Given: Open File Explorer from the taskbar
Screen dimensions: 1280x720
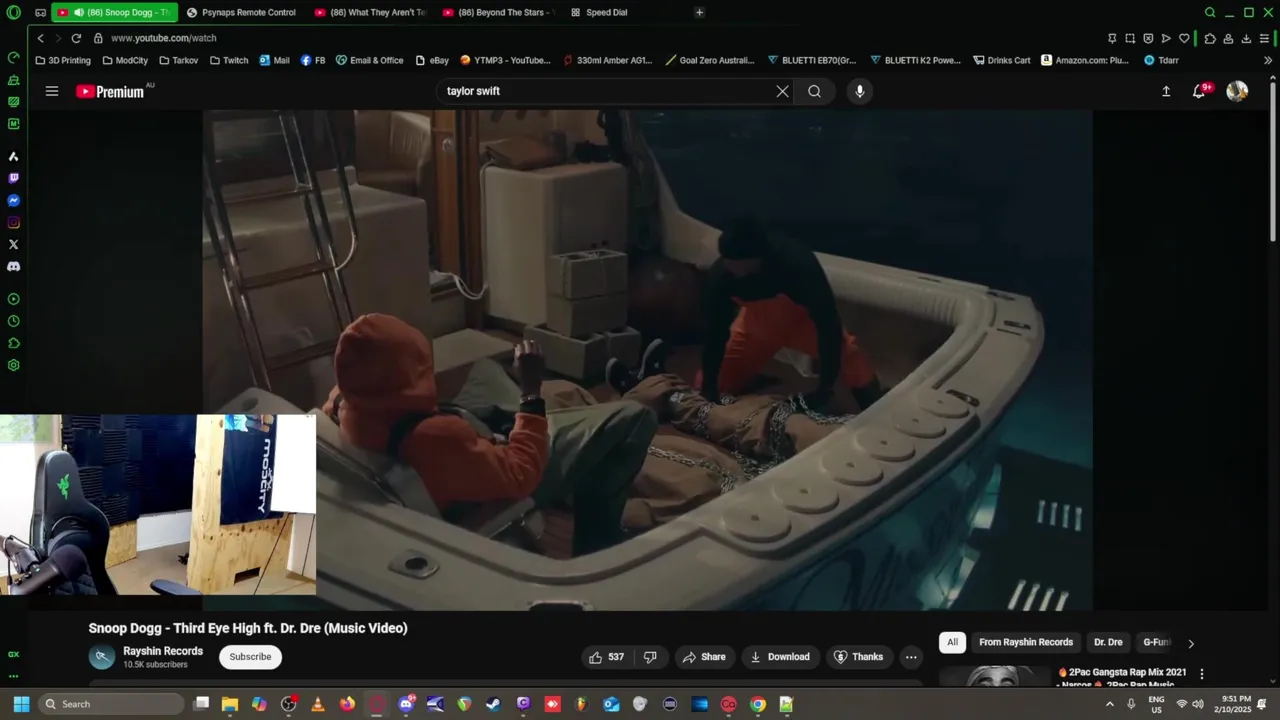Looking at the screenshot, I should [229, 704].
